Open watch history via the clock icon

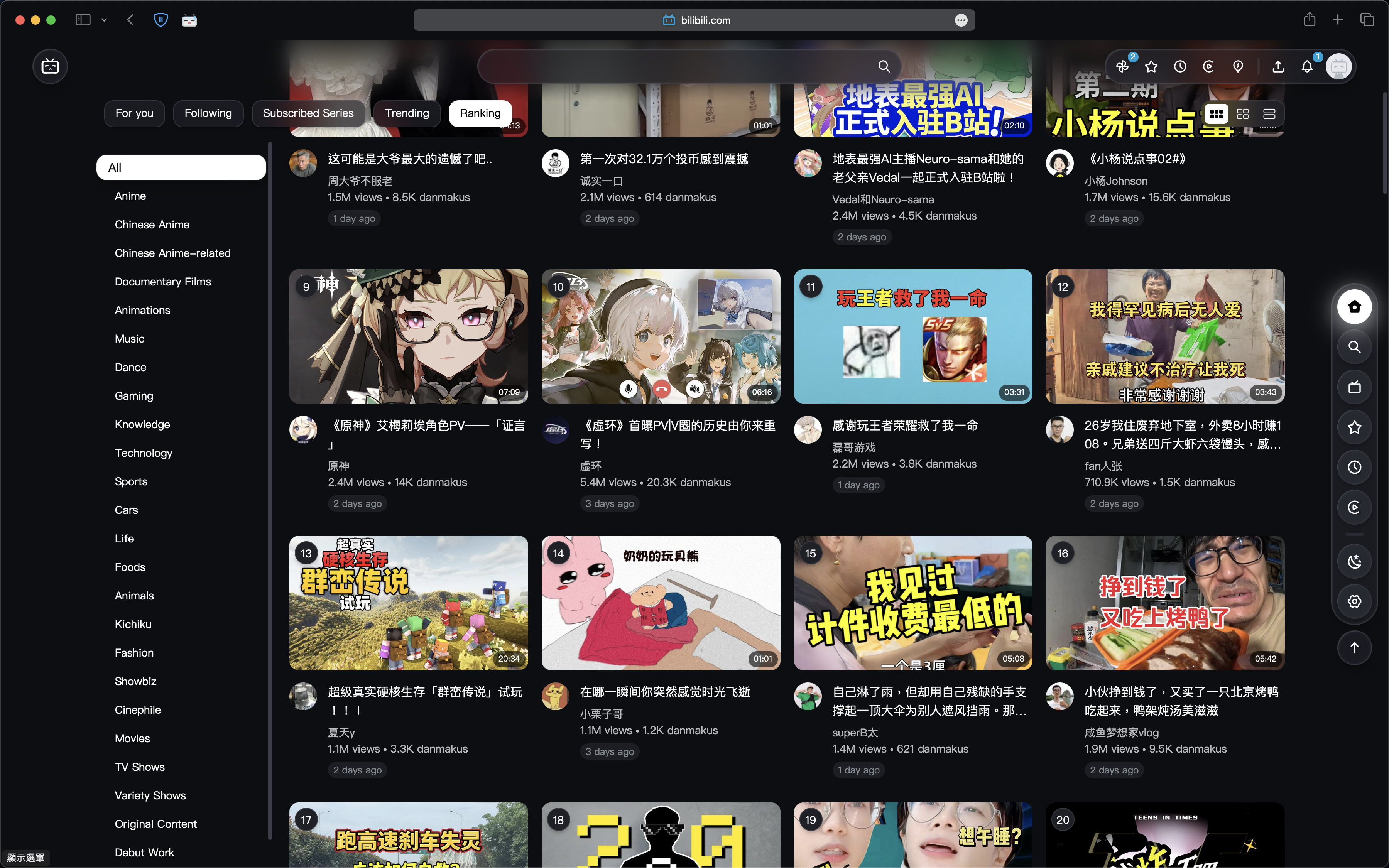pos(1180,66)
